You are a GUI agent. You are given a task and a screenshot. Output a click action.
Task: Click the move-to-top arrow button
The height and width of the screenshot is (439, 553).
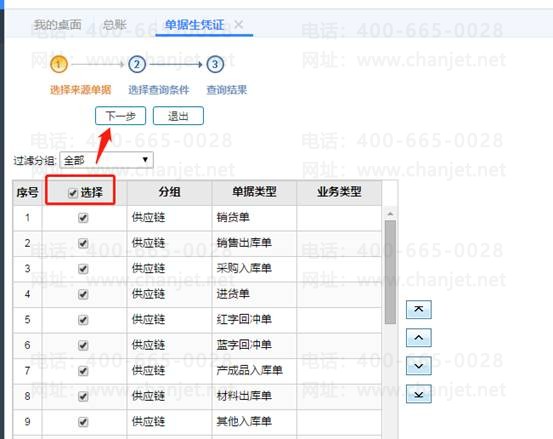419,310
